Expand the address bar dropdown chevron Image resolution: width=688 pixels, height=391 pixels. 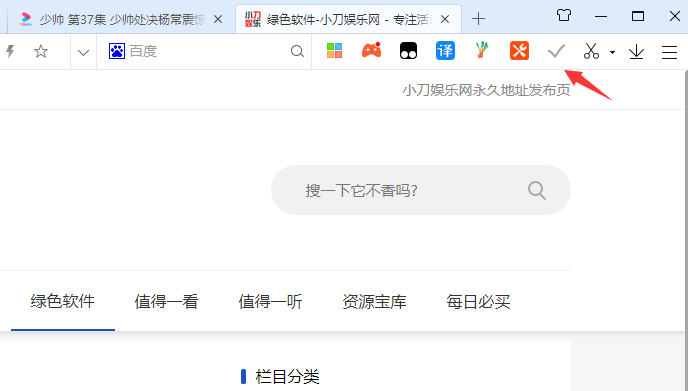(x=83, y=53)
